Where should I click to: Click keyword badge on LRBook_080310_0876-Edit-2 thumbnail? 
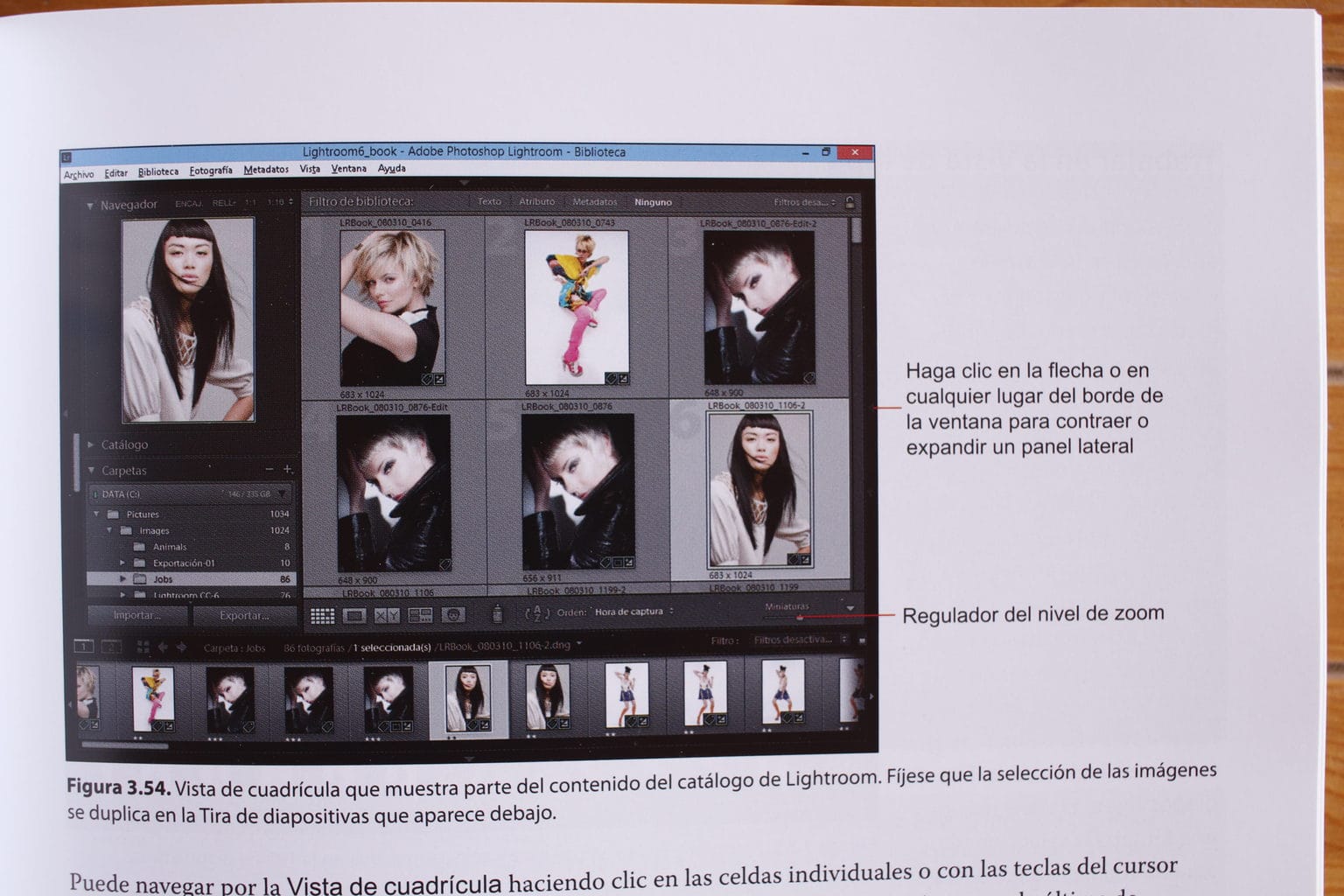(x=808, y=378)
